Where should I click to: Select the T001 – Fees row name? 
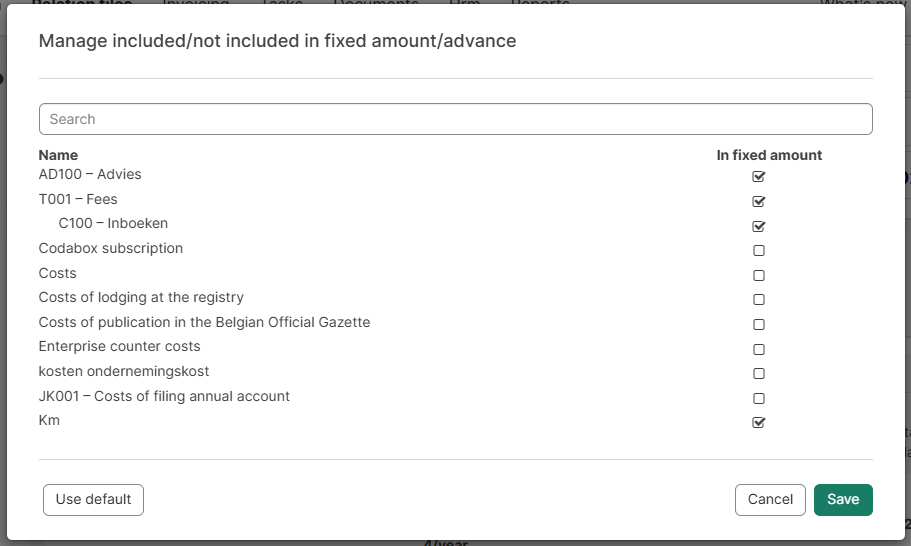[78, 199]
